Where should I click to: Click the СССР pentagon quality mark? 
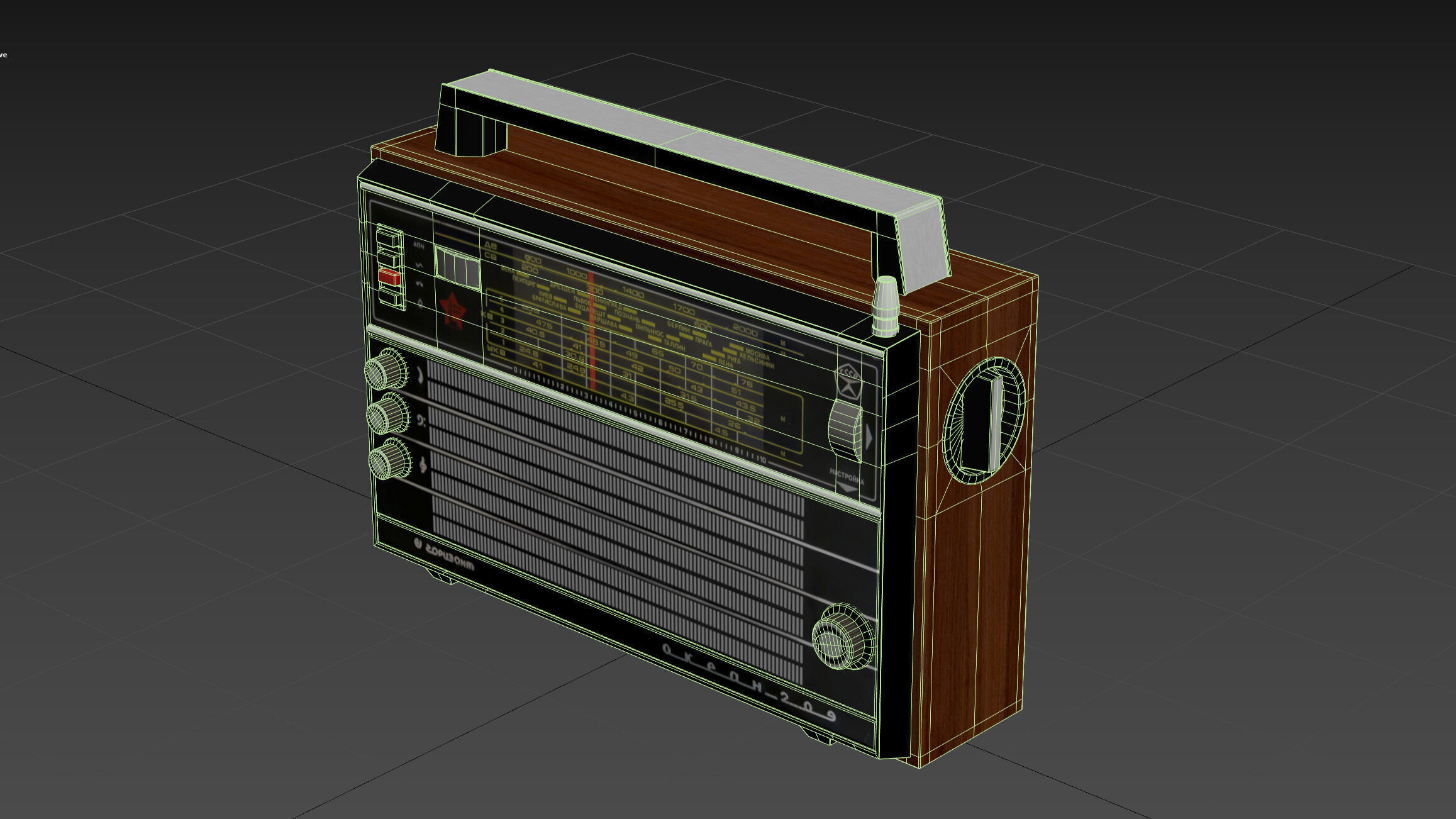(x=848, y=380)
